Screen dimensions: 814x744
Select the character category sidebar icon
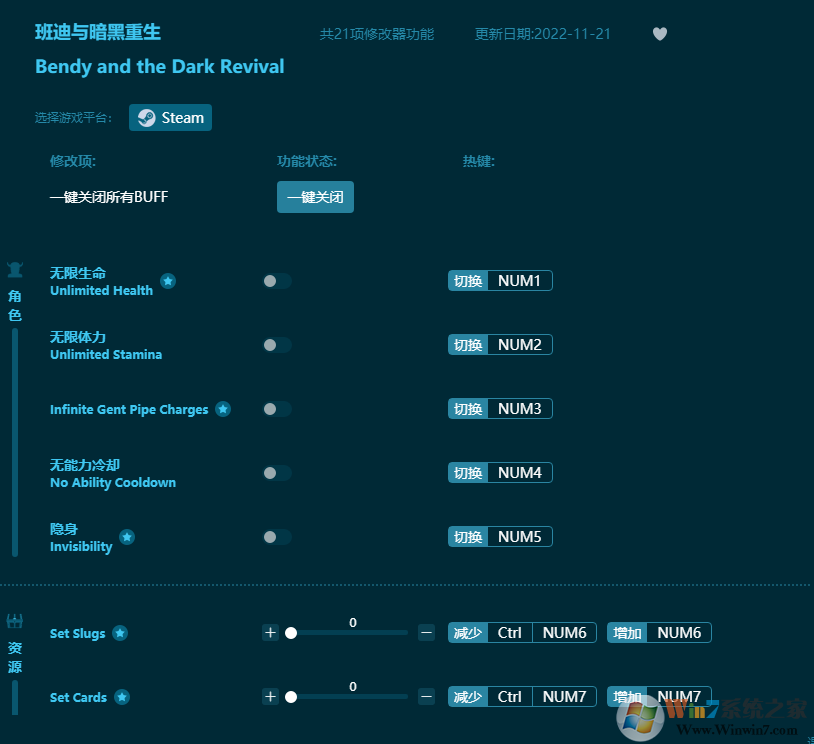[15, 269]
